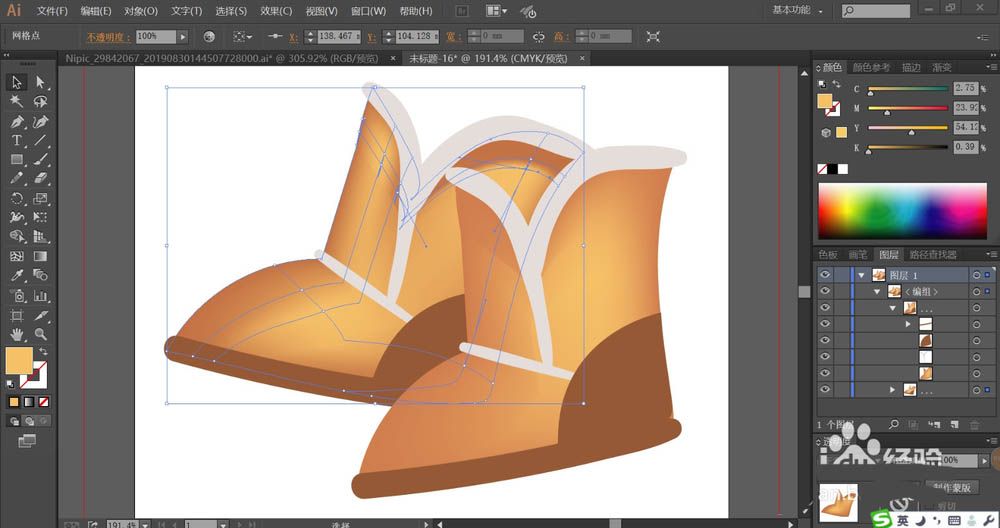
Task: Activate the Eyedropper tool
Action: click(x=17, y=275)
